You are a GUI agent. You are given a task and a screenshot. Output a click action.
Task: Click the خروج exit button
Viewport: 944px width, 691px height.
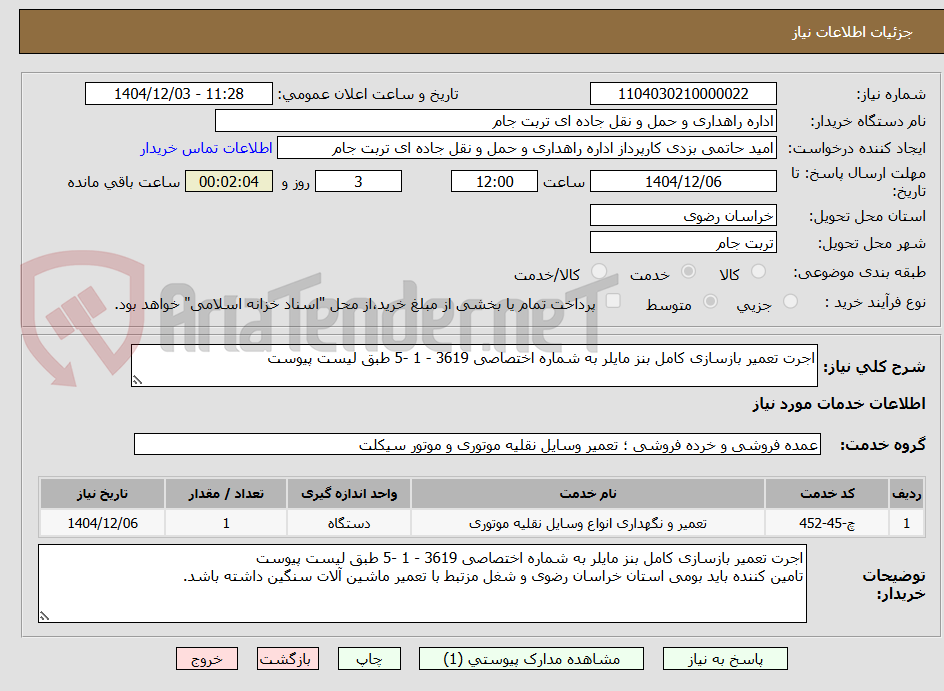coord(206,659)
